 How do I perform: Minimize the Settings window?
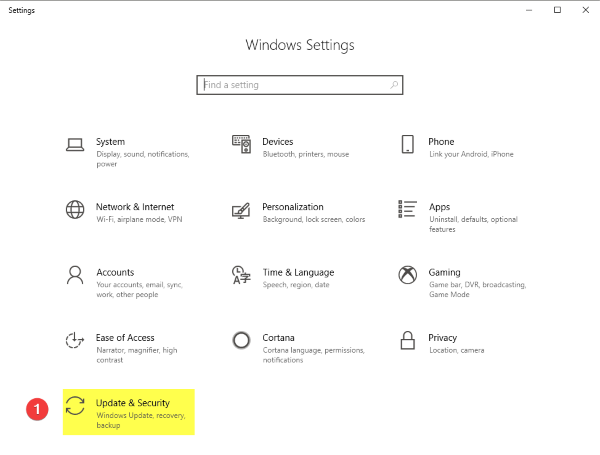(x=529, y=10)
